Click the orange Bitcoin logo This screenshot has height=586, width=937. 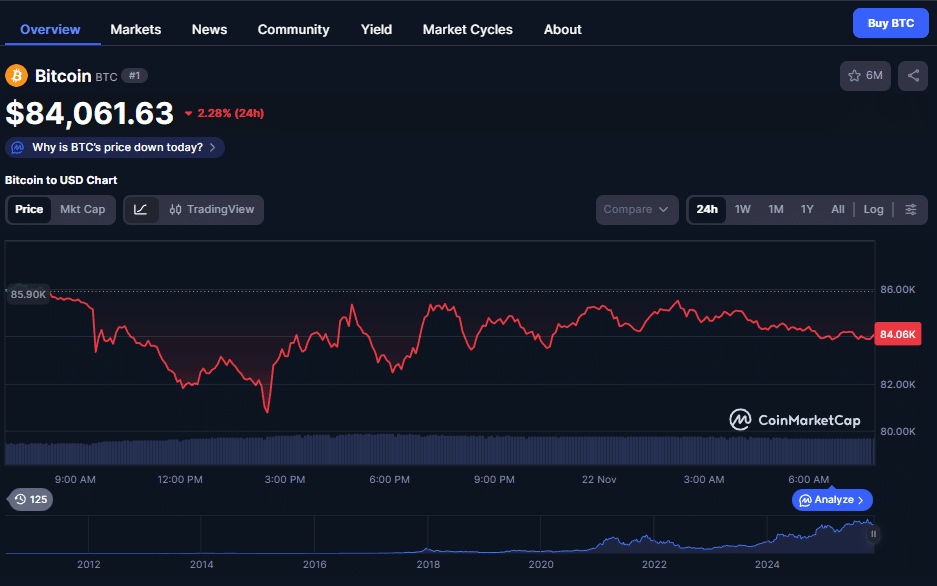pos(17,76)
